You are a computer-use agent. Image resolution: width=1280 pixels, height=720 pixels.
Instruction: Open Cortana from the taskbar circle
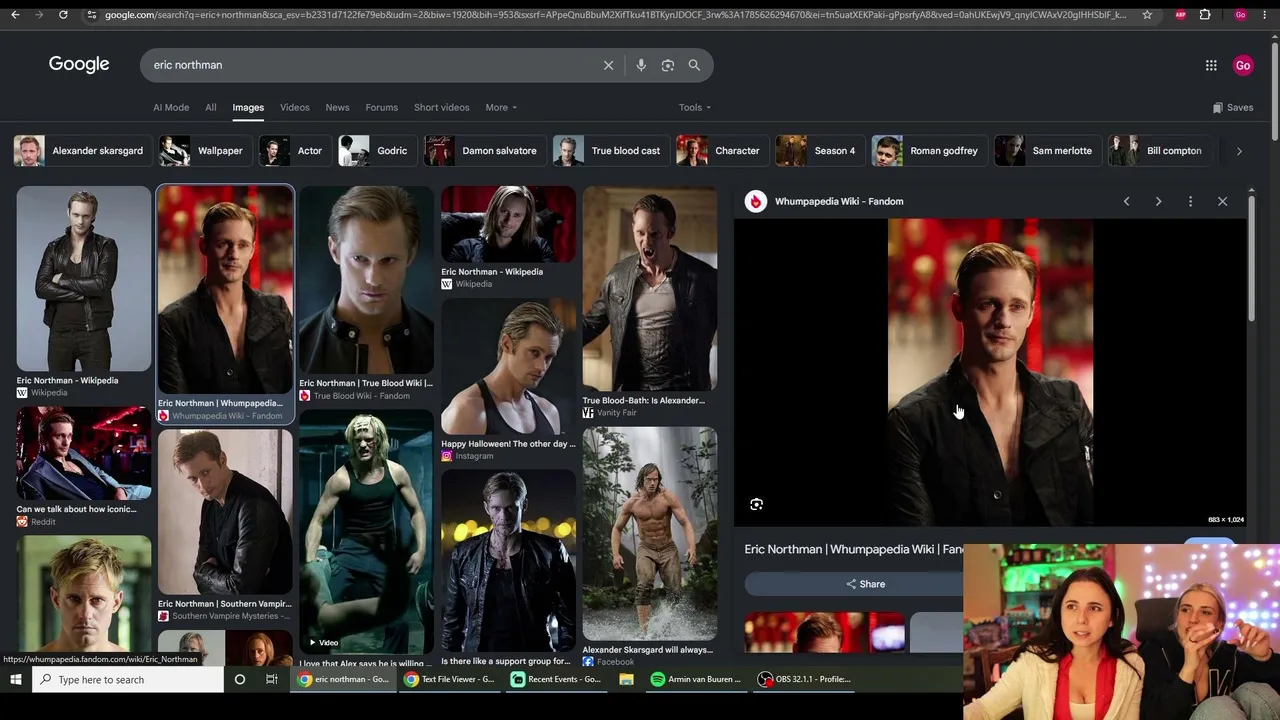(240, 680)
